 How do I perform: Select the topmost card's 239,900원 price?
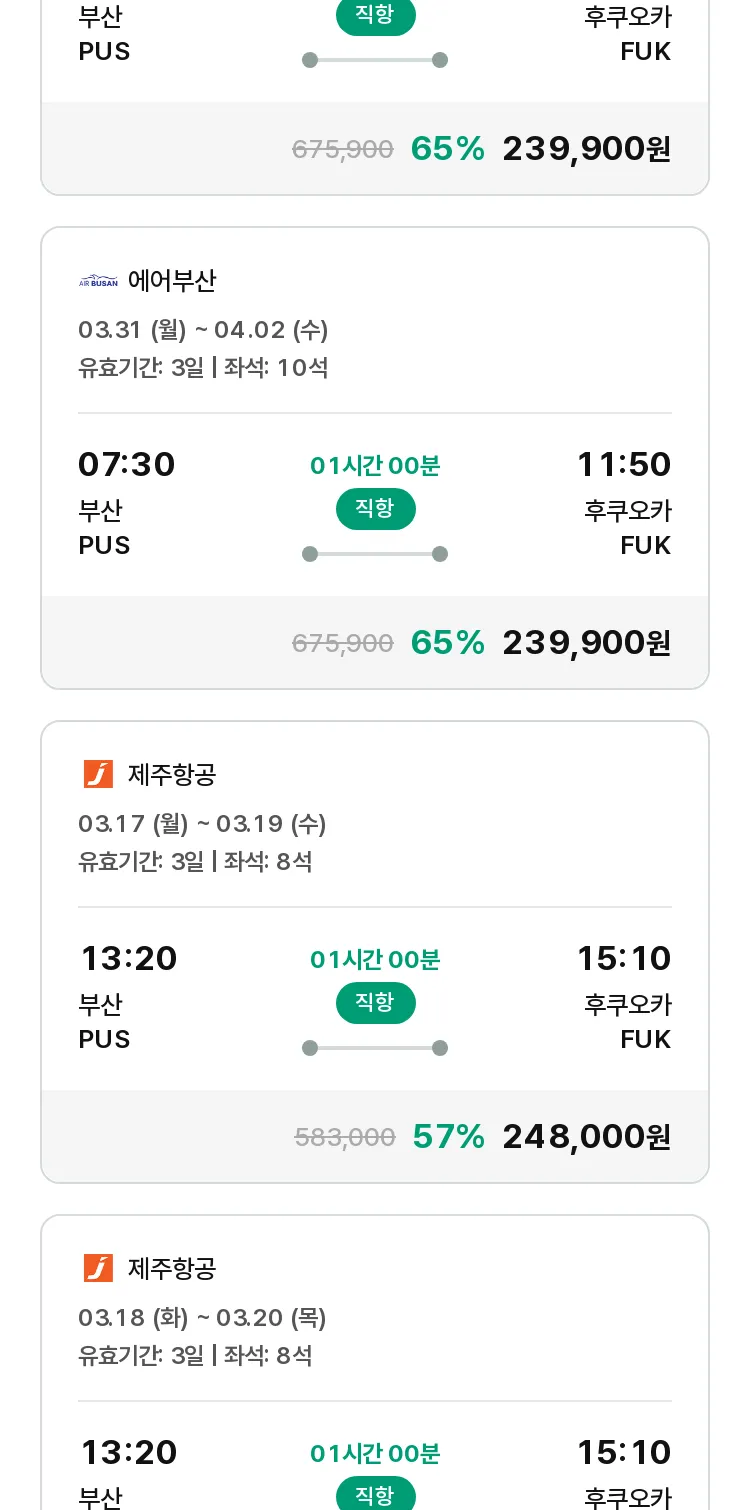point(586,148)
